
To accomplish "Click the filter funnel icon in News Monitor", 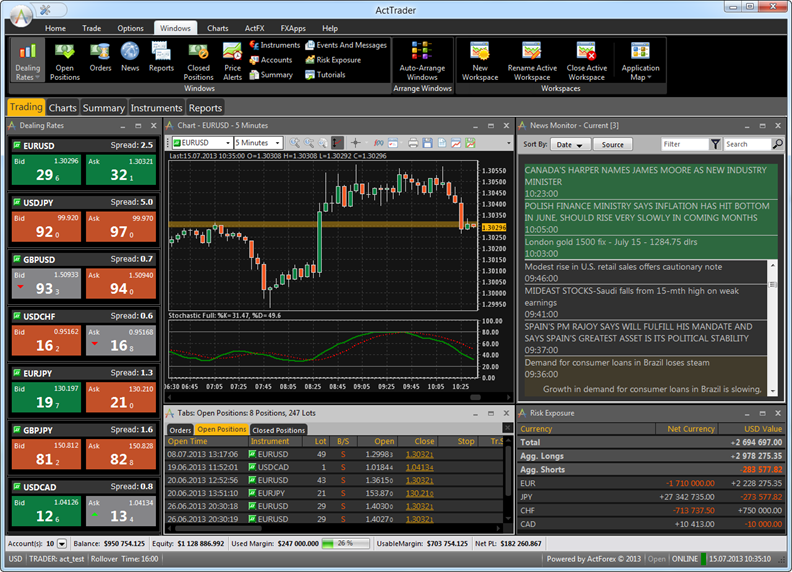I will click(x=715, y=144).
